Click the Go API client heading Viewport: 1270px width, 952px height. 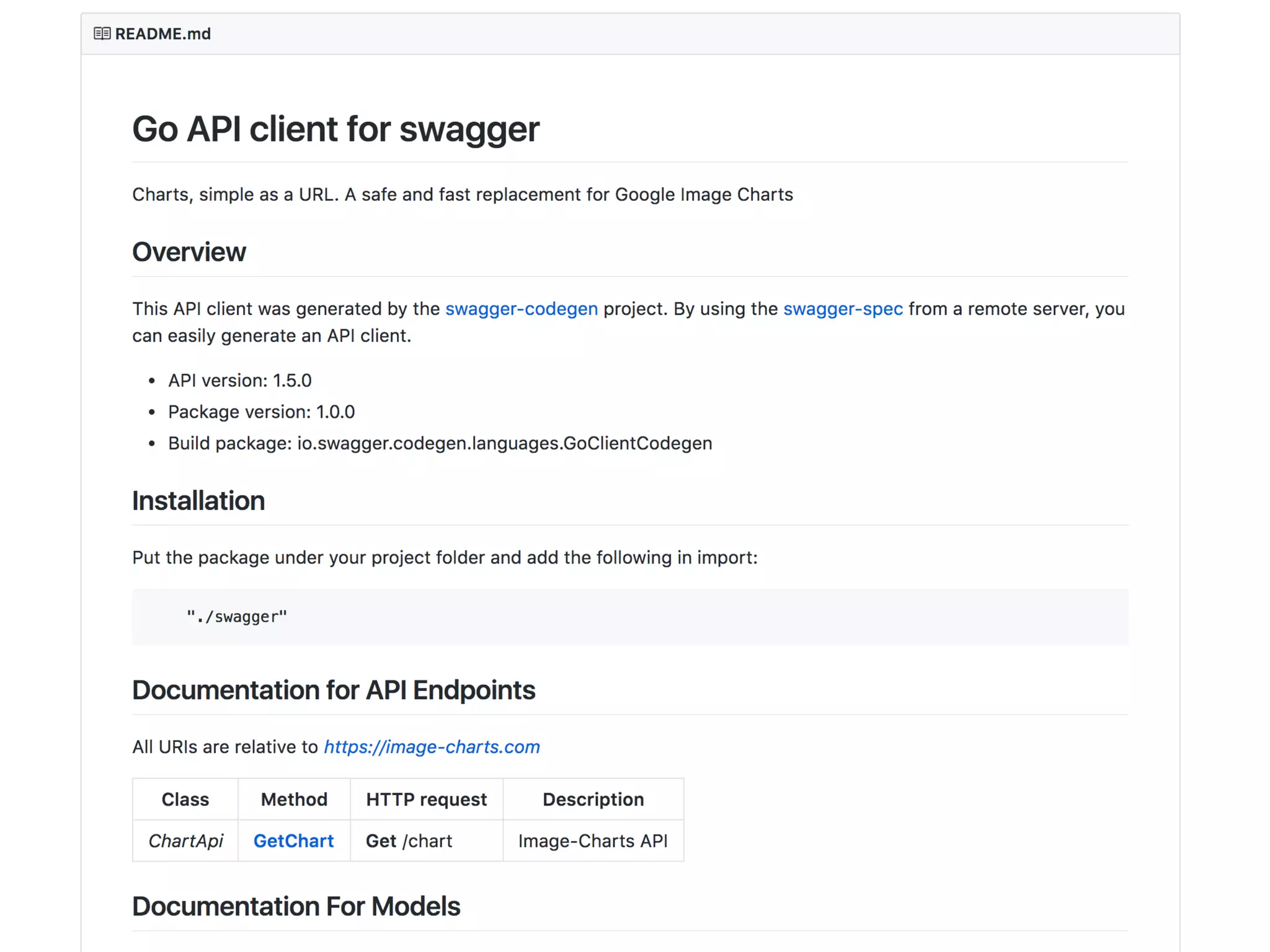coord(335,129)
